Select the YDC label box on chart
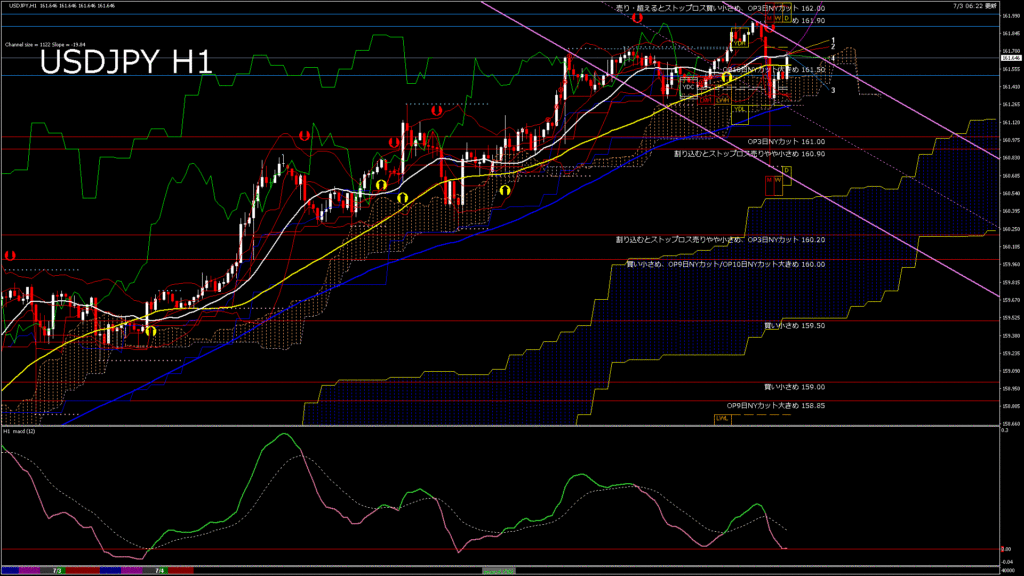 tap(688, 87)
